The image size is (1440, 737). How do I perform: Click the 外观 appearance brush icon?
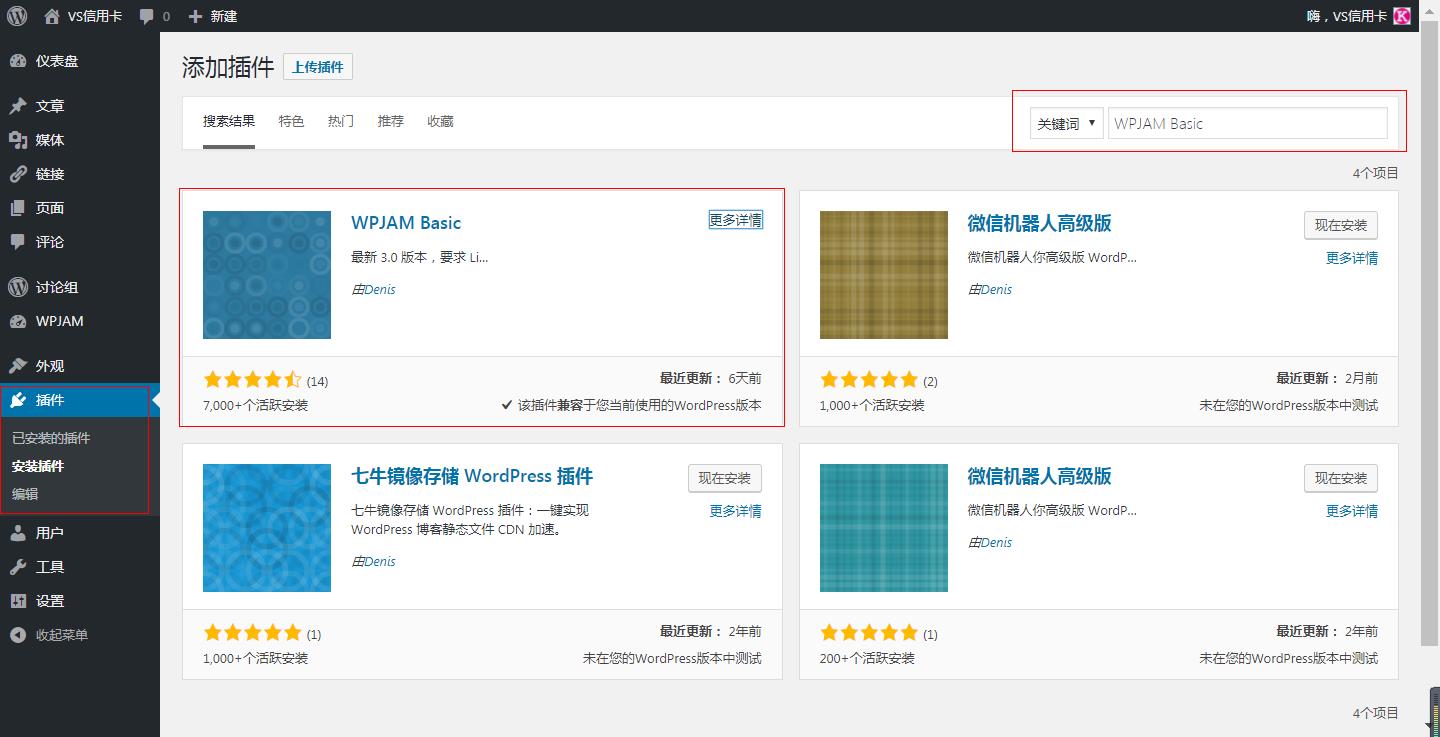pyautogui.click(x=18, y=366)
